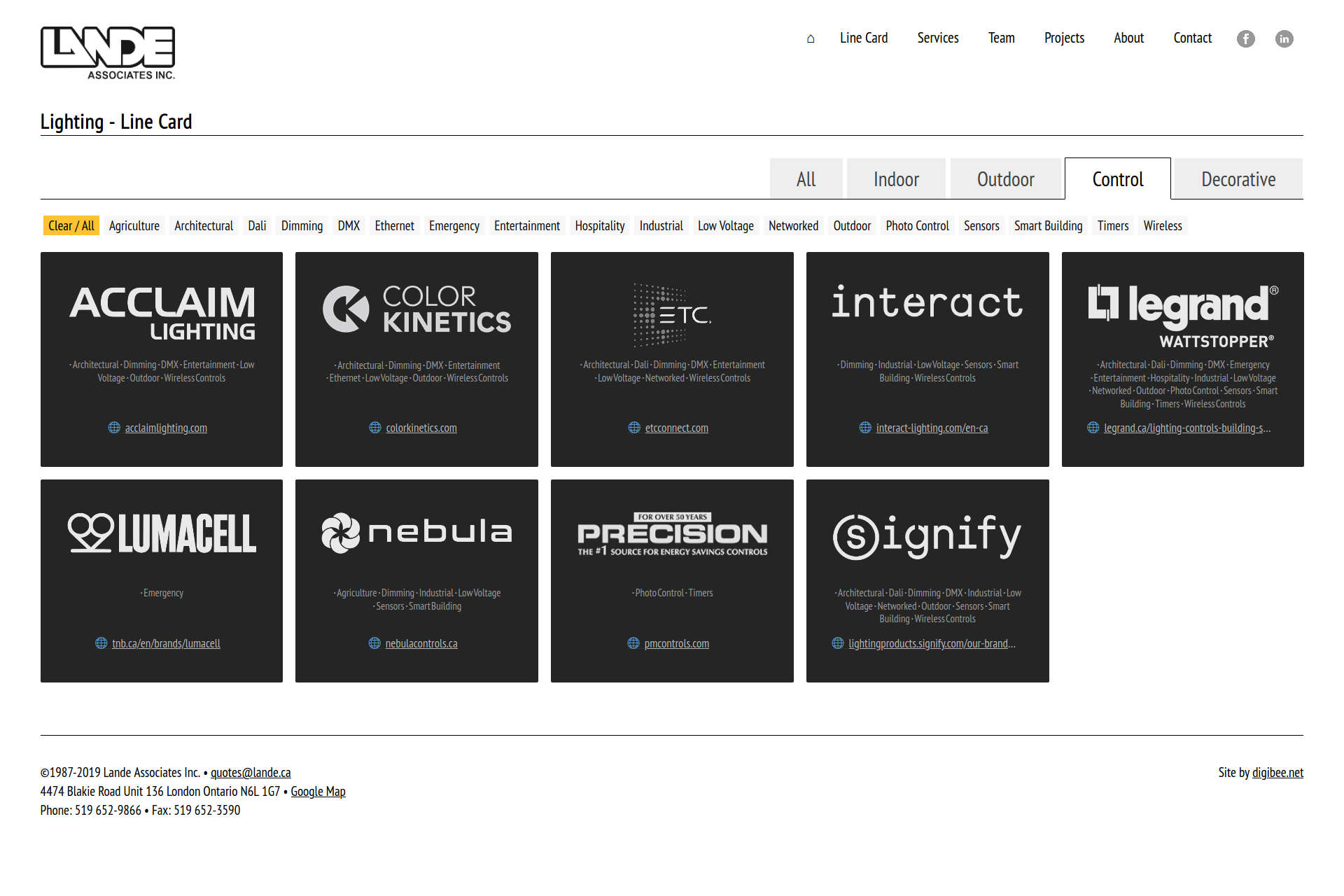Screen dimensions: 1344x896
Task: Click the Nebula logo
Action: pyautogui.click(x=416, y=533)
